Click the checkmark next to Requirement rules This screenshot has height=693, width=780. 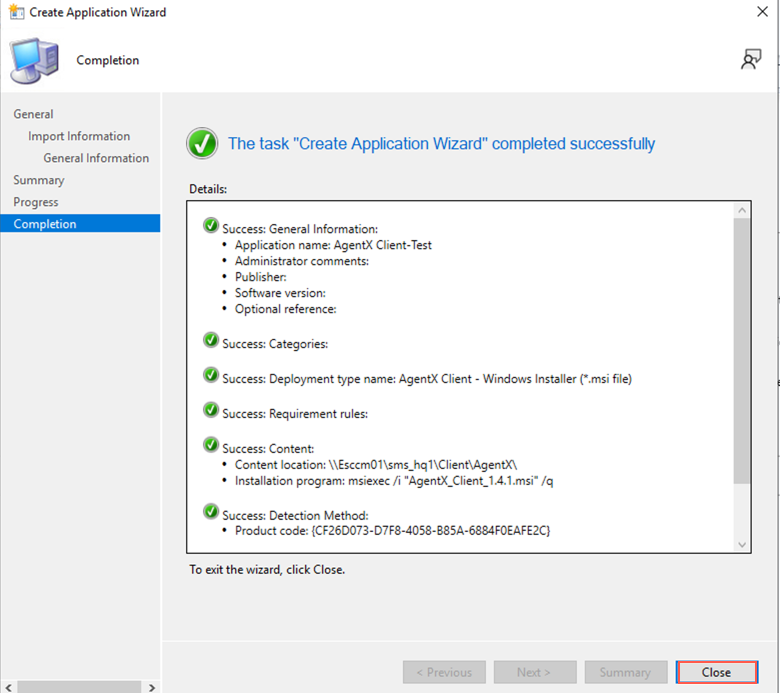(211, 410)
